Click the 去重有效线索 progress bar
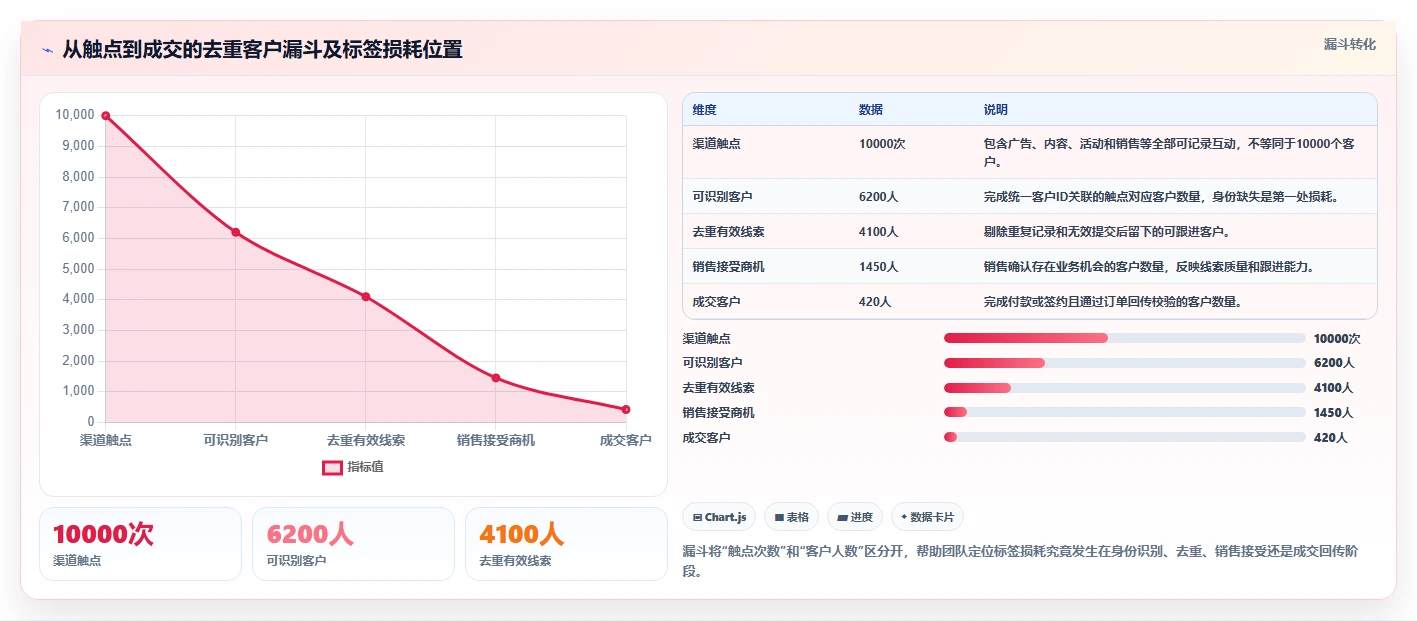The width and height of the screenshot is (1417, 621). [1125, 388]
